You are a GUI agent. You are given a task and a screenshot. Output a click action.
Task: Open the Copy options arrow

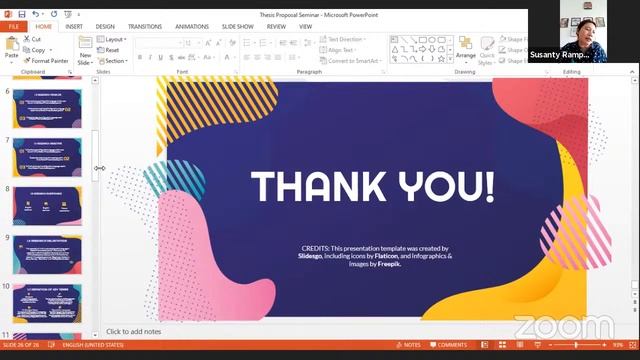[x=51, y=50]
